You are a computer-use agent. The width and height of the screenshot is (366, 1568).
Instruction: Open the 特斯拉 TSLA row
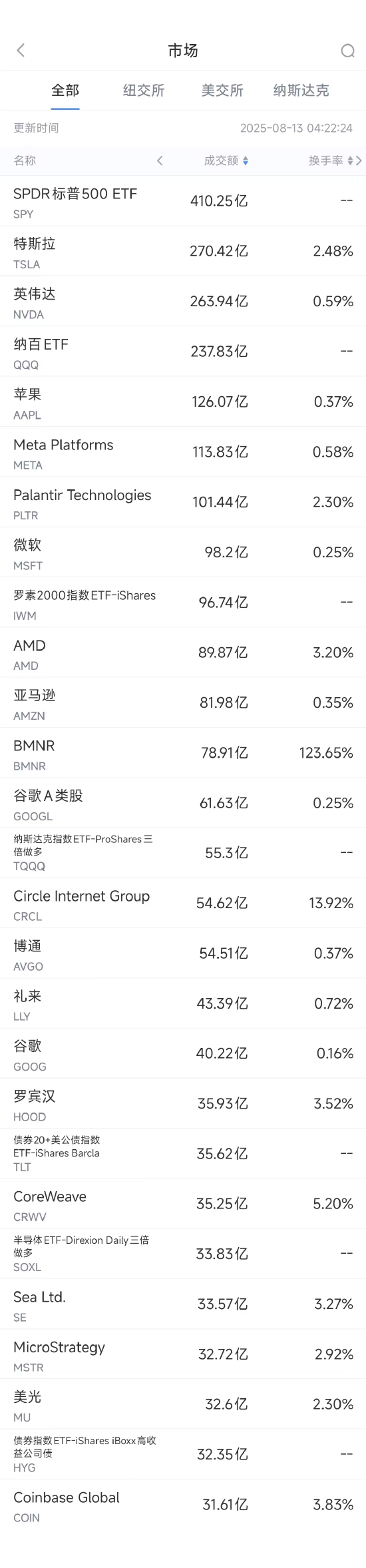pos(183,251)
